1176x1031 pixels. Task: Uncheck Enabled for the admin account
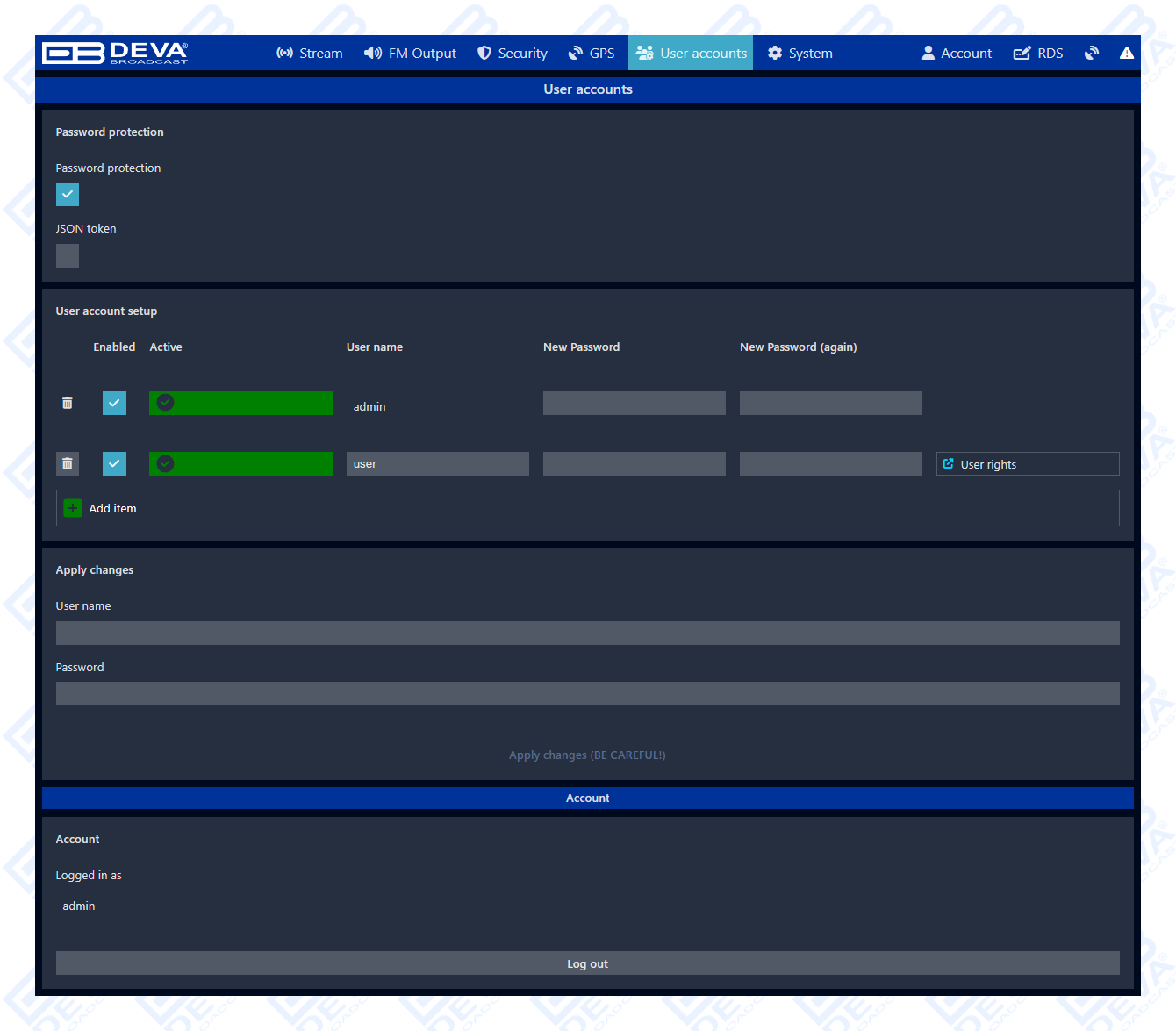click(x=114, y=404)
